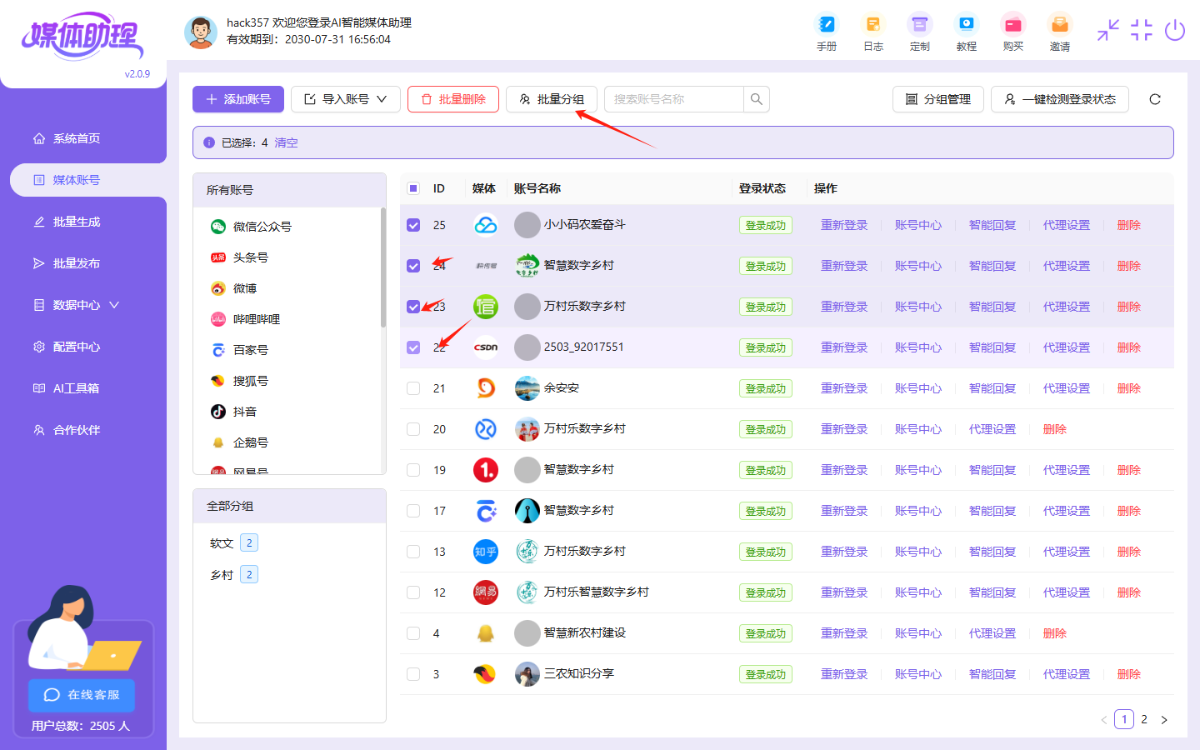
Task: Toggle the select-all header checkbox
Action: click(413, 188)
